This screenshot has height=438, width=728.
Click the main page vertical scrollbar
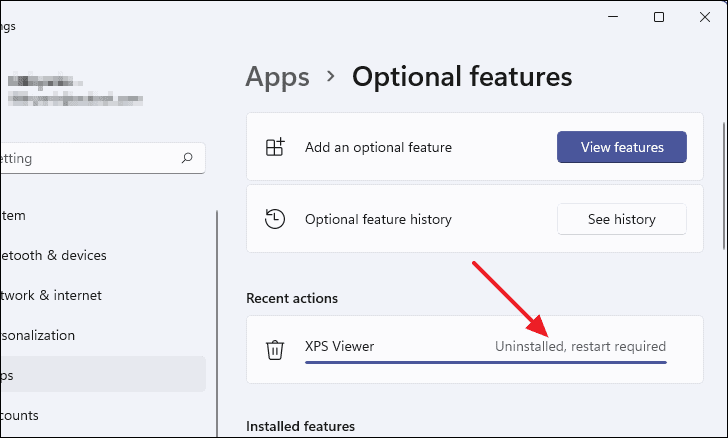point(724,185)
